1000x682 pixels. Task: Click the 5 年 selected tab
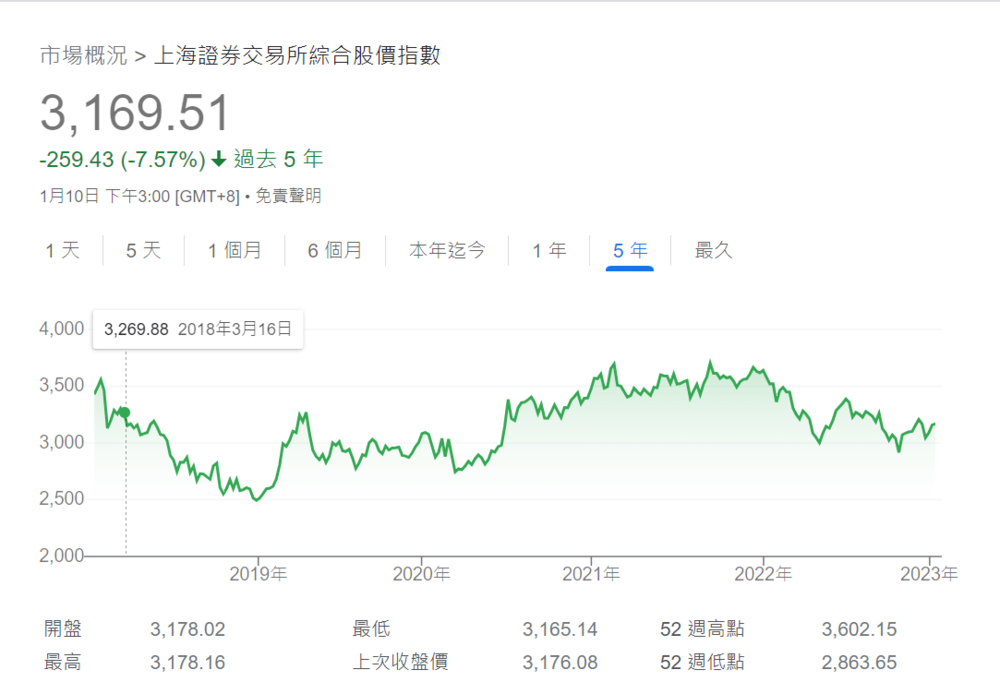click(x=630, y=250)
